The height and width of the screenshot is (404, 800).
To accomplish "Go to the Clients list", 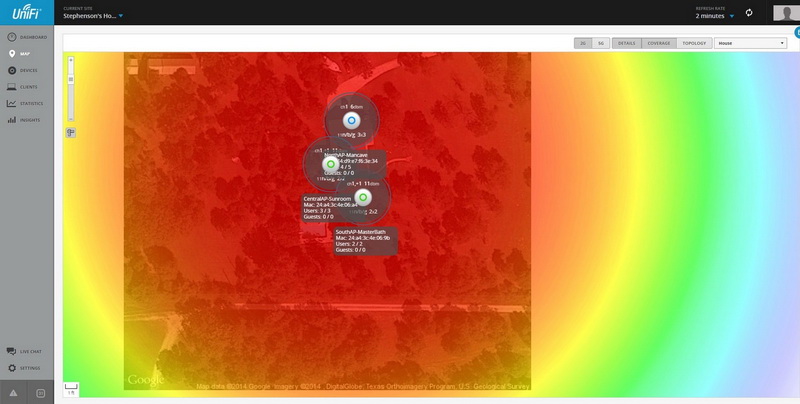I will coord(26,87).
